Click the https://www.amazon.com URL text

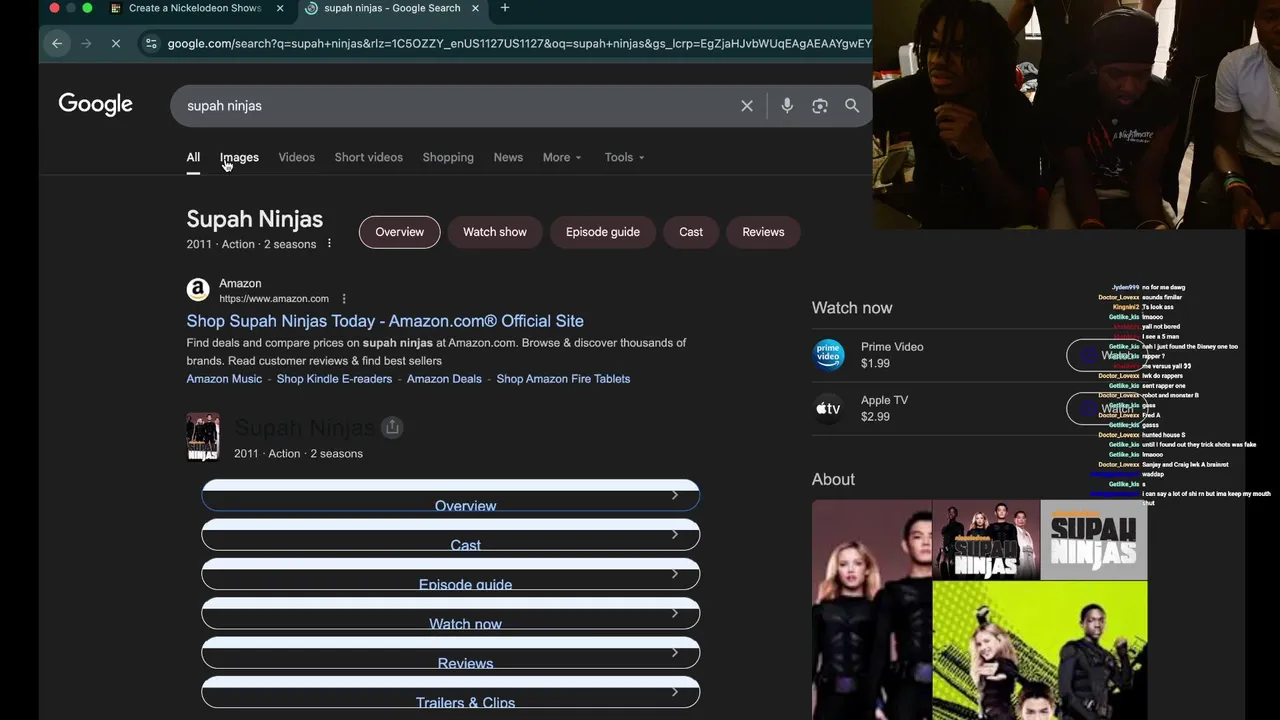(x=274, y=299)
